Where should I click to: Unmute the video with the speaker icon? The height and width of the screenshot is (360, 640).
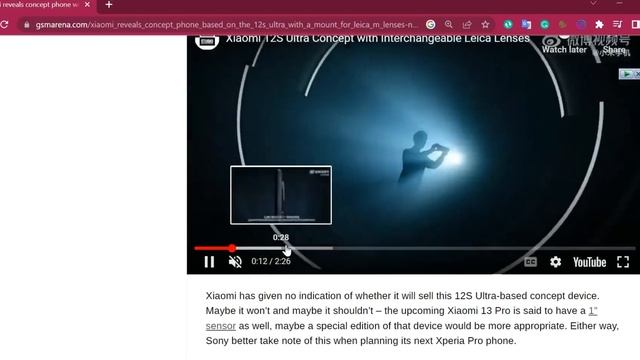point(235,262)
